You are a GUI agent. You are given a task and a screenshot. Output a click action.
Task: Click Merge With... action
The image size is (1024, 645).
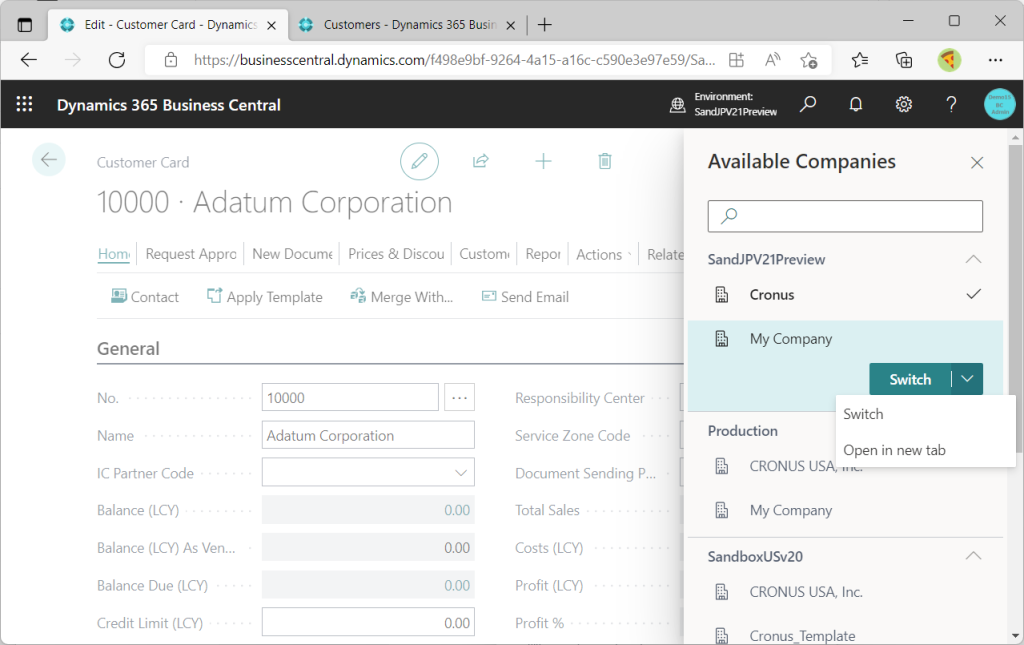(x=402, y=297)
